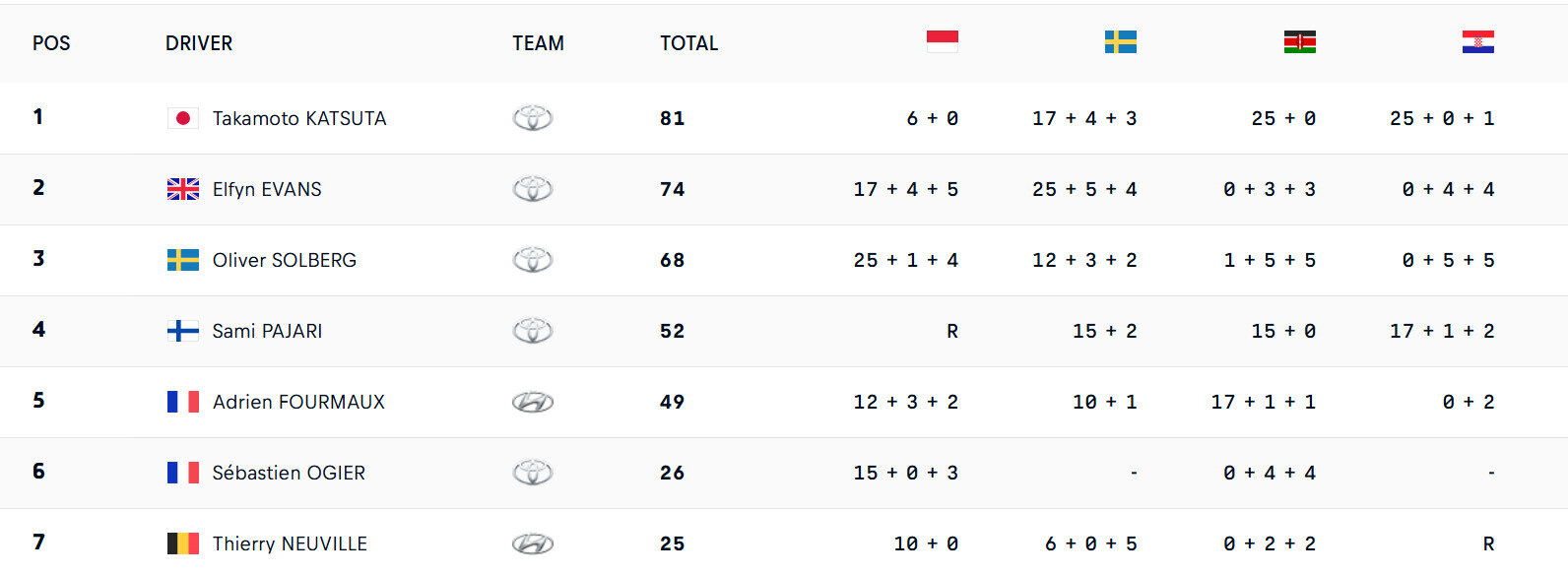Screen dimensions: 1568x575
Task: Click Katsuta's Croatia result 25 + 0 + 1
Action: pos(1442,118)
